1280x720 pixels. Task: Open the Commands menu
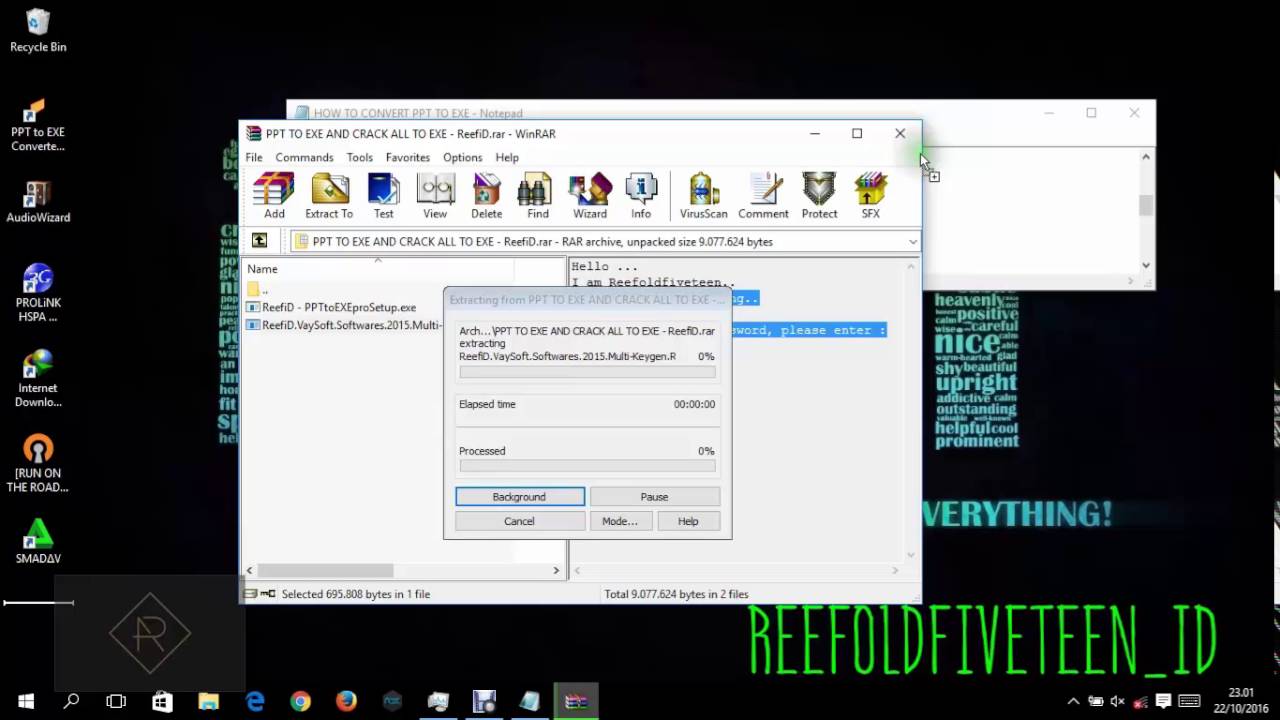pyautogui.click(x=304, y=157)
